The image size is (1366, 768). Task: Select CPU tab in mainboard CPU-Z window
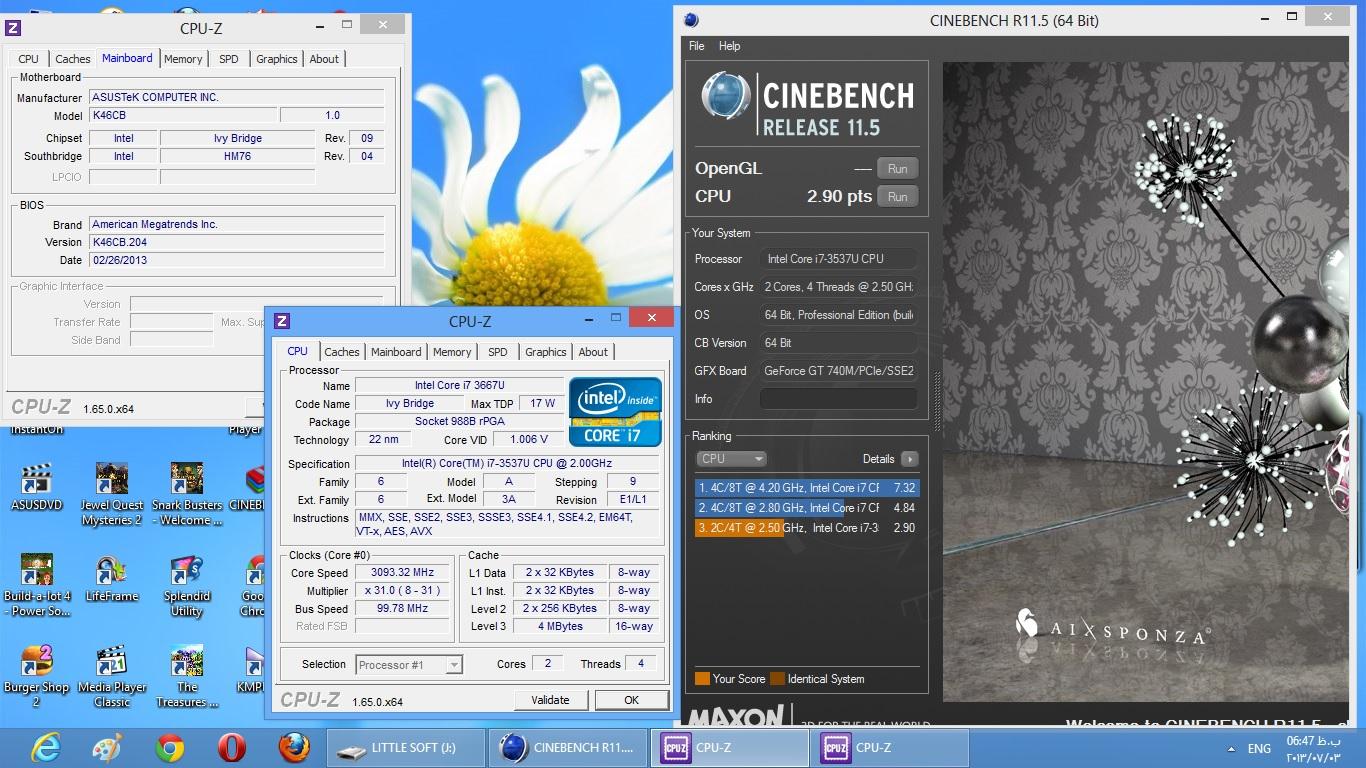pyautogui.click(x=29, y=59)
